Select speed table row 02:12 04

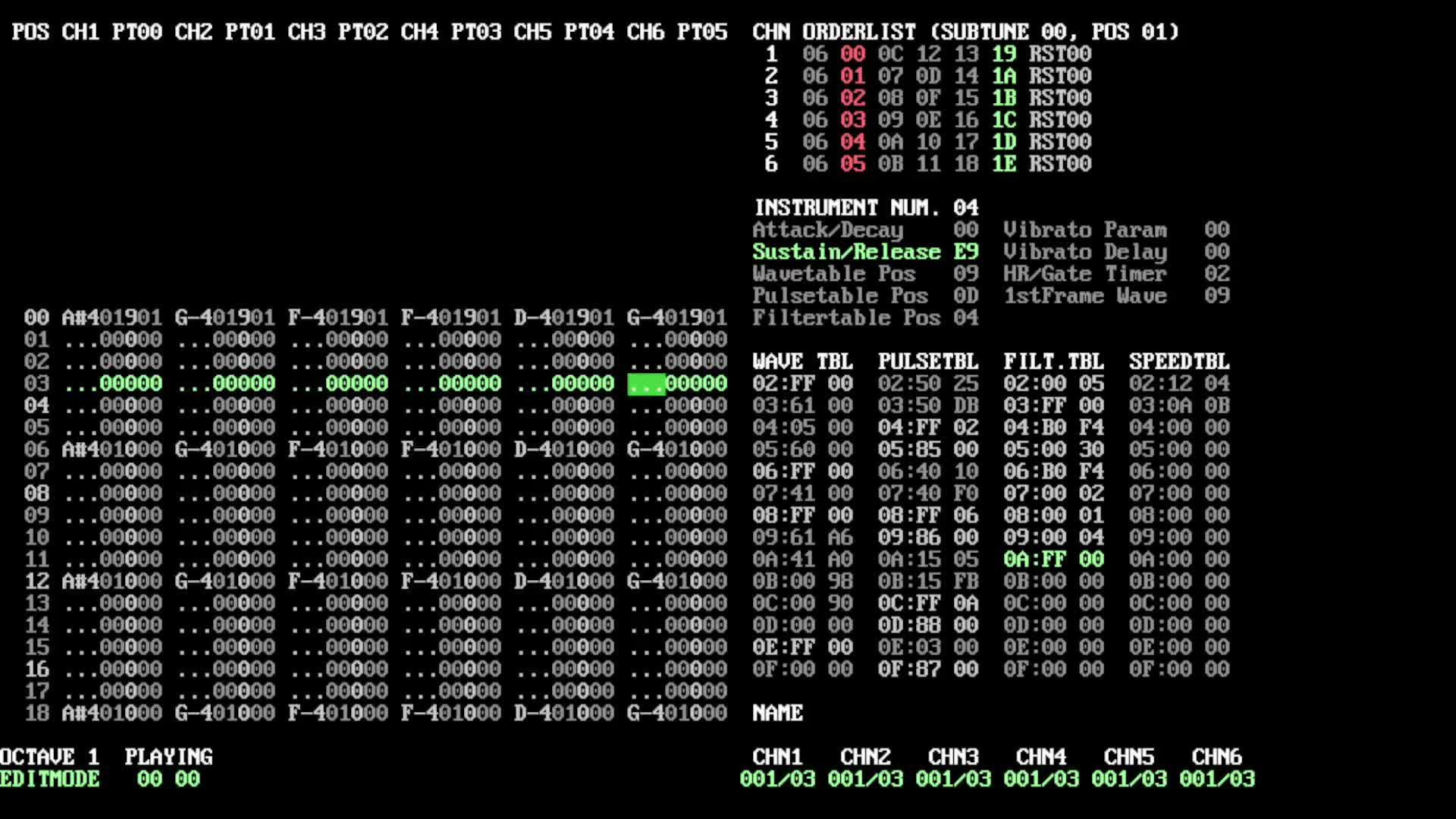point(1178,384)
